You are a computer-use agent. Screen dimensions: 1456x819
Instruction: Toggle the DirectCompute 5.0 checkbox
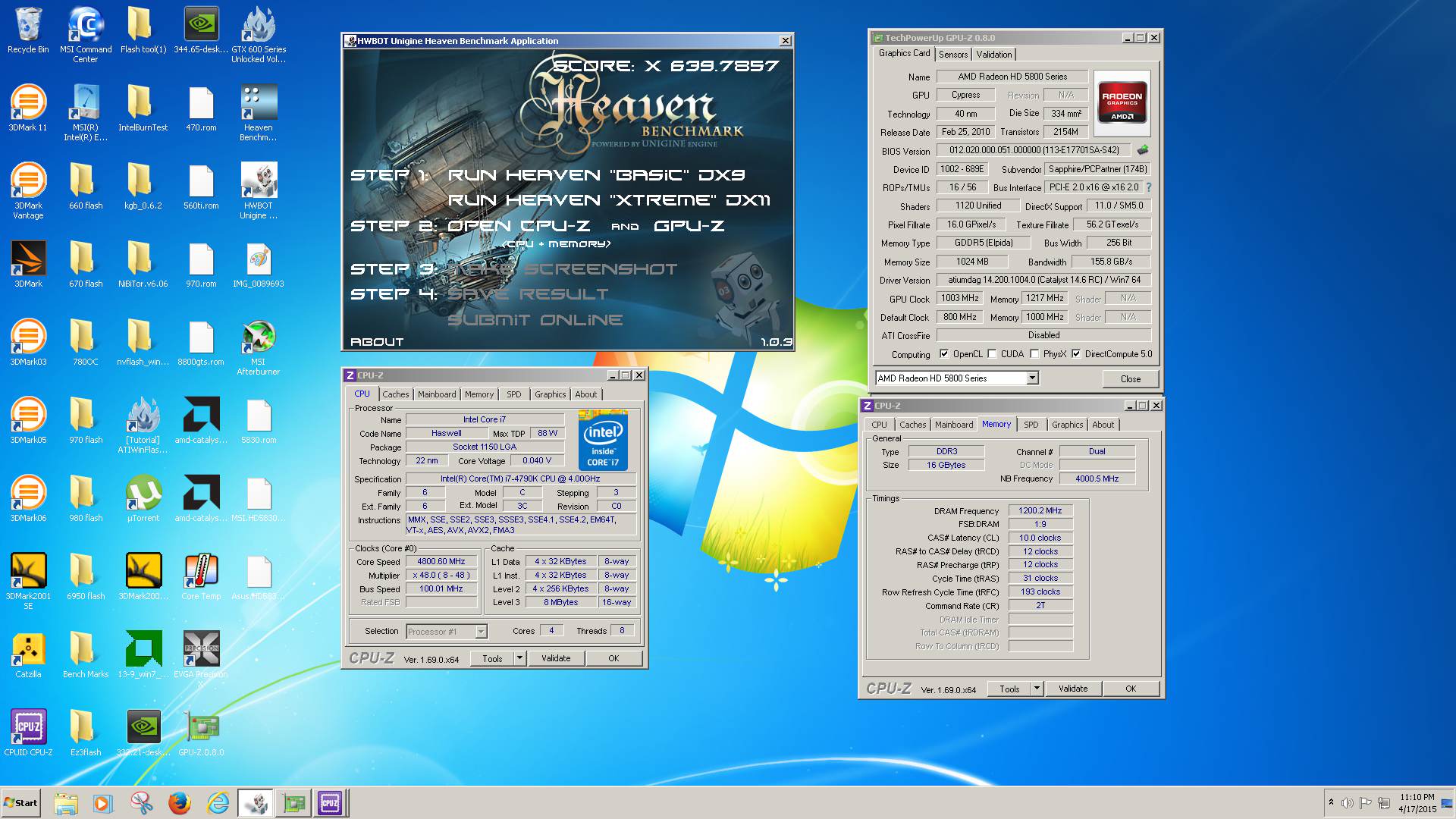coord(1076,354)
